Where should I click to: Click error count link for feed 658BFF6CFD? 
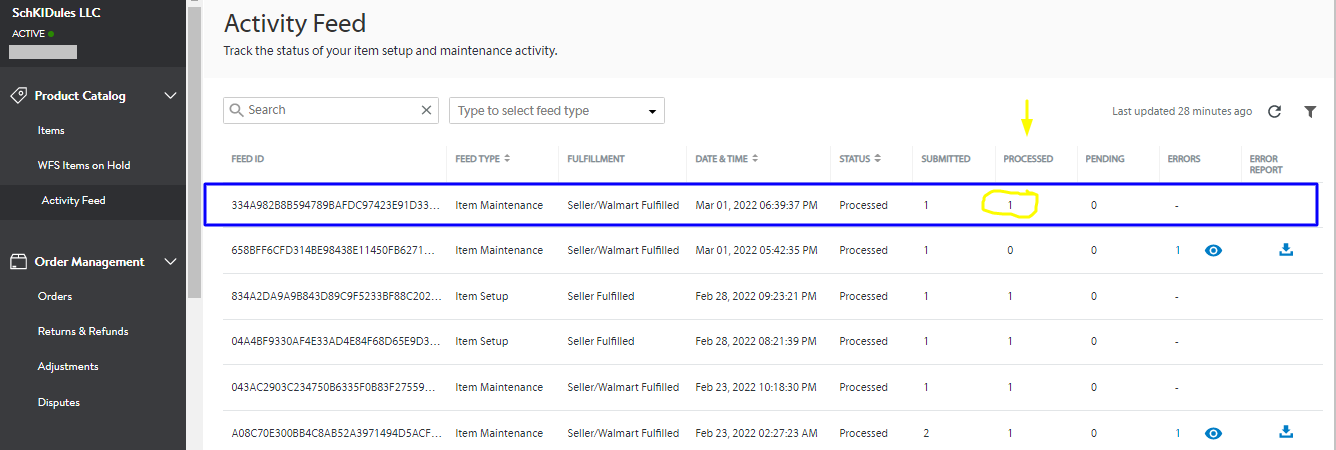(1178, 250)
